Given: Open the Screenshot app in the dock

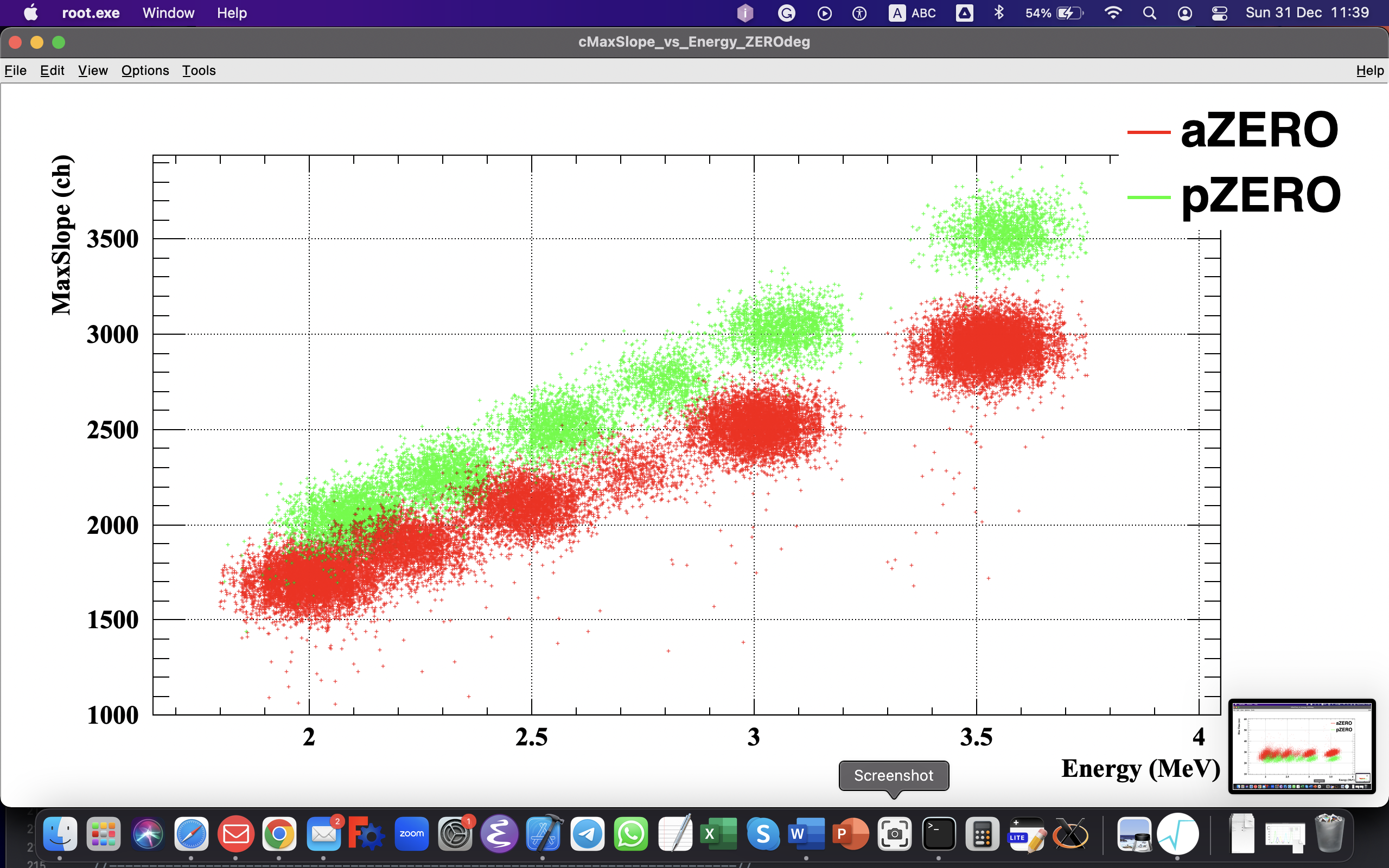Looking at the screenshot, I should coord(894,834).
